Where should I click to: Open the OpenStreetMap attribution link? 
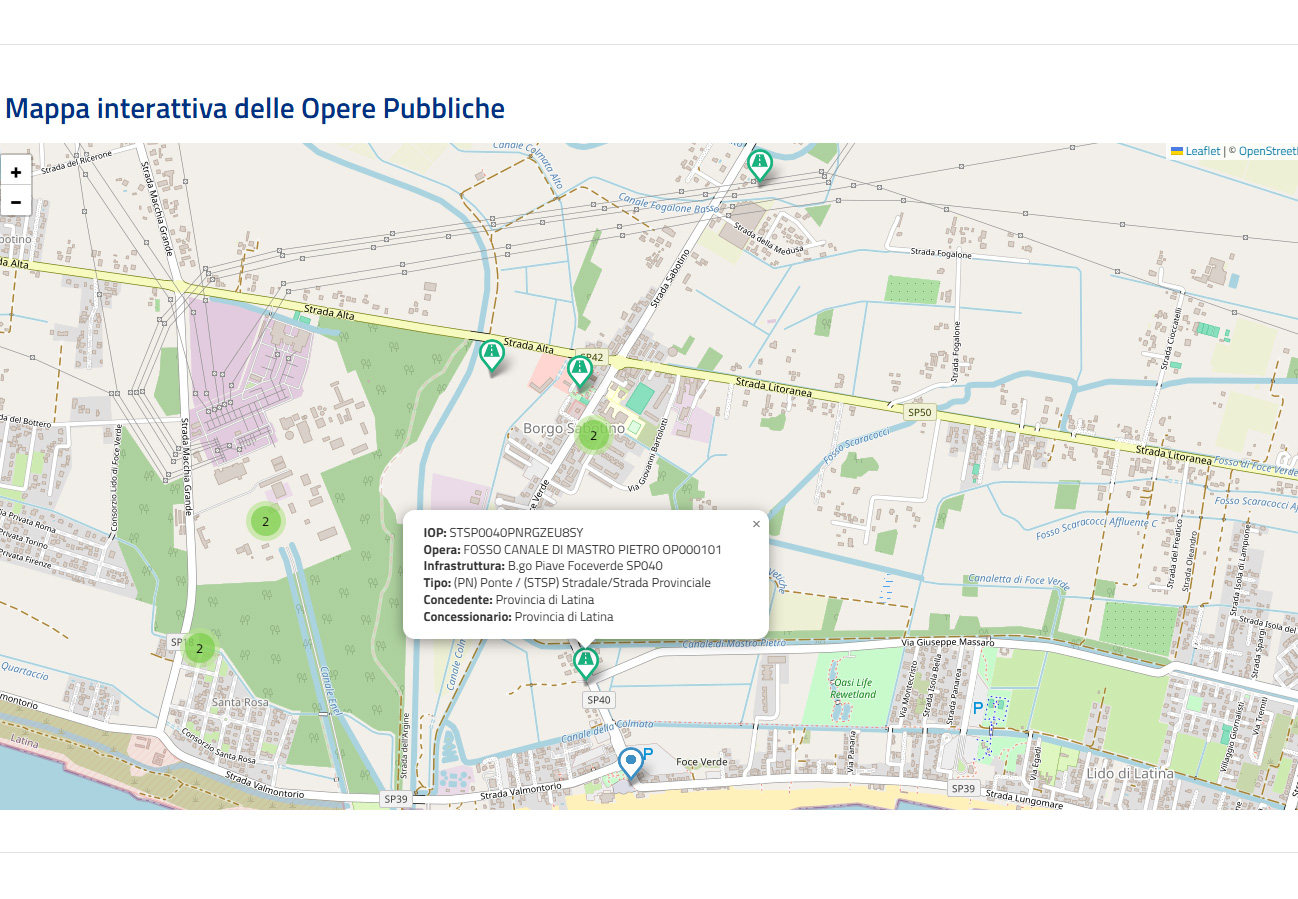coord(1267,151)
